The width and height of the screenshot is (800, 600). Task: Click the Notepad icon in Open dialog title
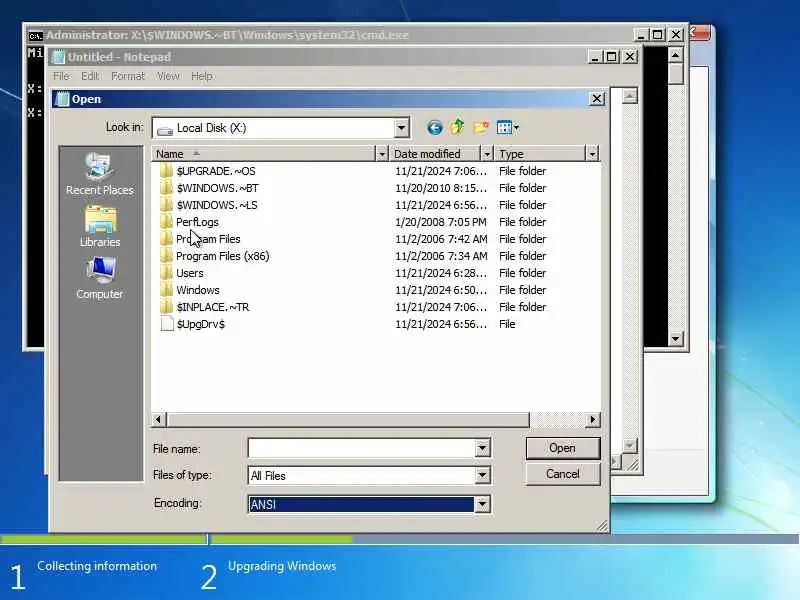(x=62, y=99)
